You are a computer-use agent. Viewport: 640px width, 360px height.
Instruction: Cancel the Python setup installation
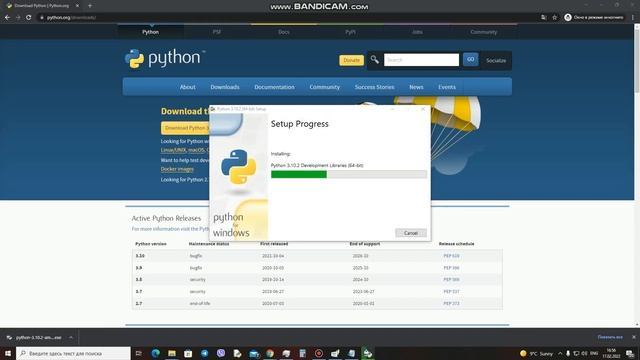pyautogui.click(x=411, y=233)
